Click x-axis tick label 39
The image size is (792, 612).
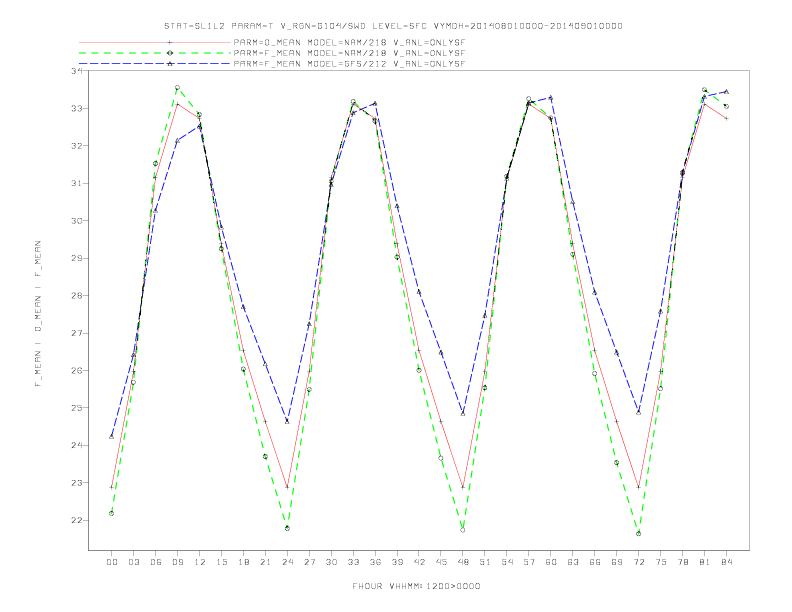tap(397, 562)
